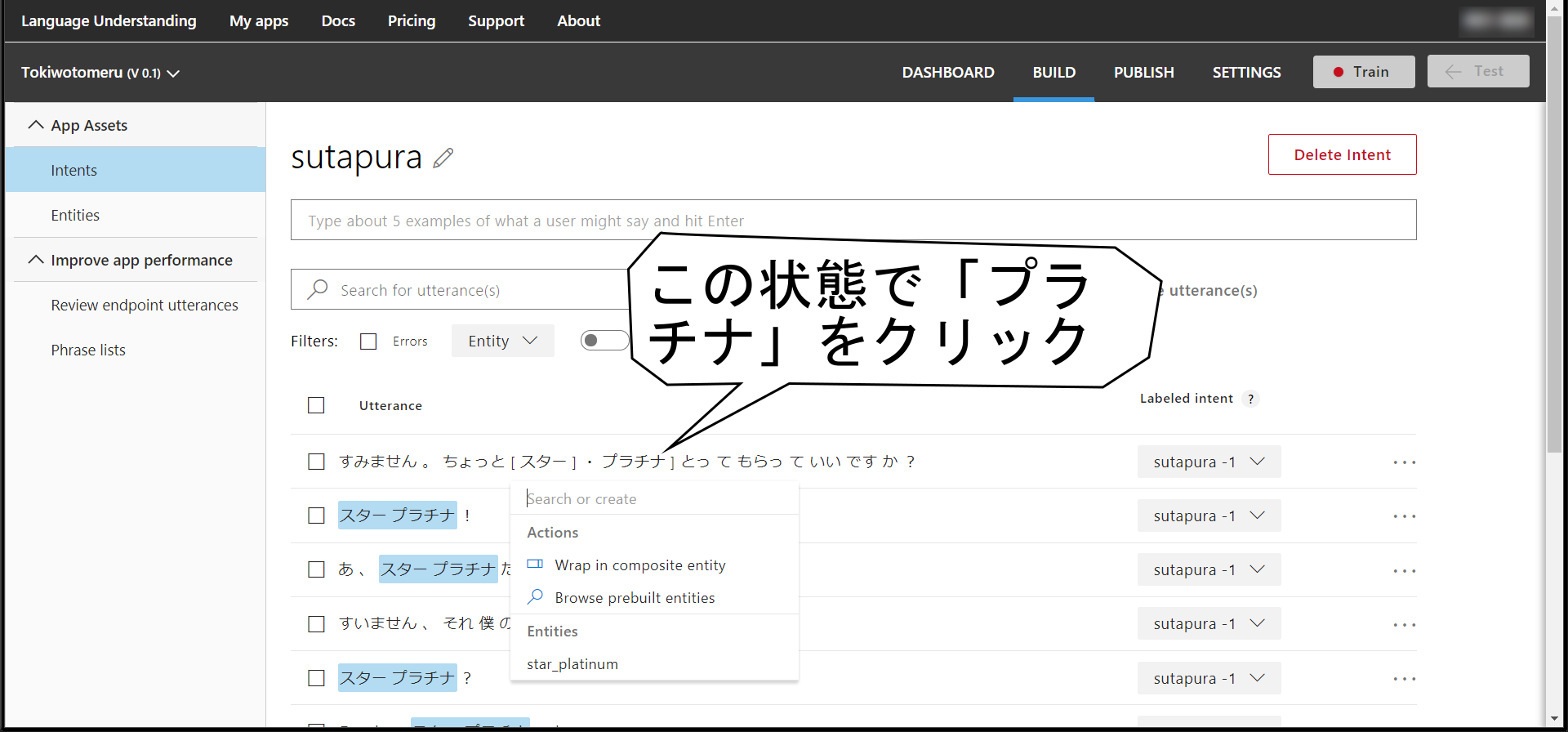Click the Labeled intent help question mark
This screenshot has height=732, width=1568.
tap(1250, 399)
